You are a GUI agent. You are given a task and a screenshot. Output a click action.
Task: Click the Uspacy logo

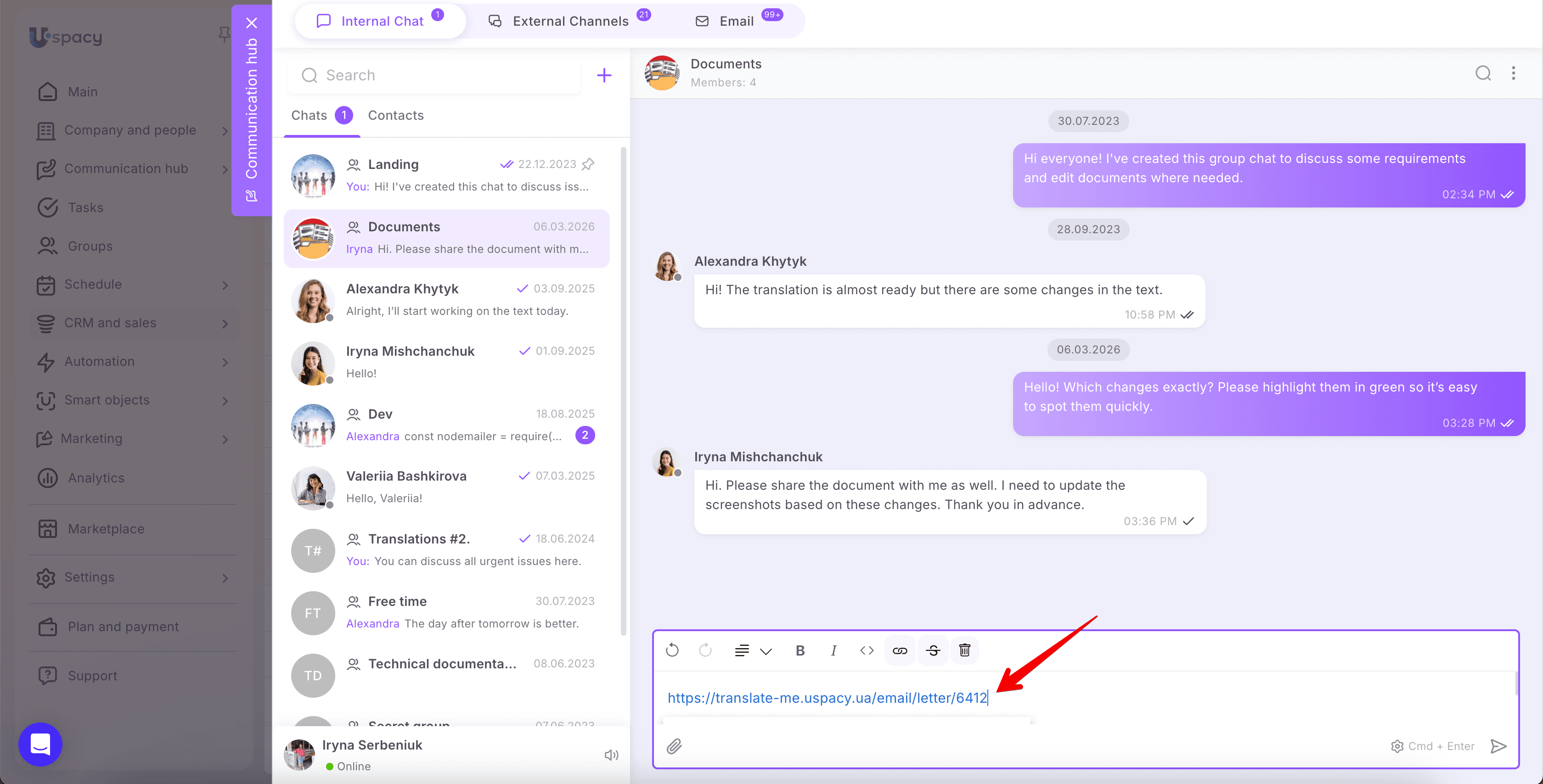66,37
